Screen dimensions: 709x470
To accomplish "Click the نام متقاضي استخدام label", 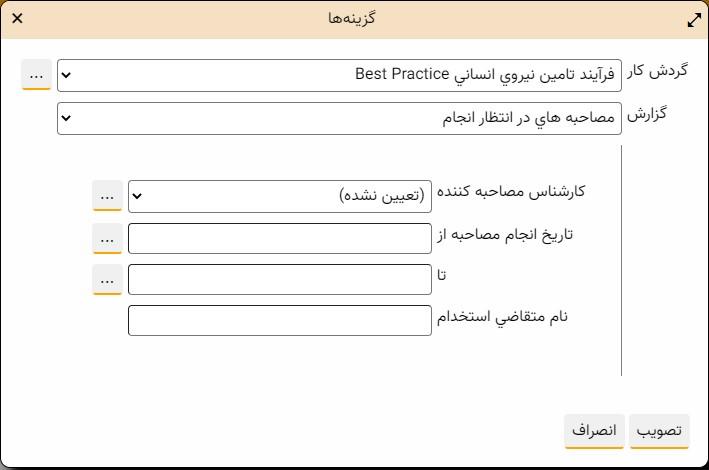I will [503, 317].
